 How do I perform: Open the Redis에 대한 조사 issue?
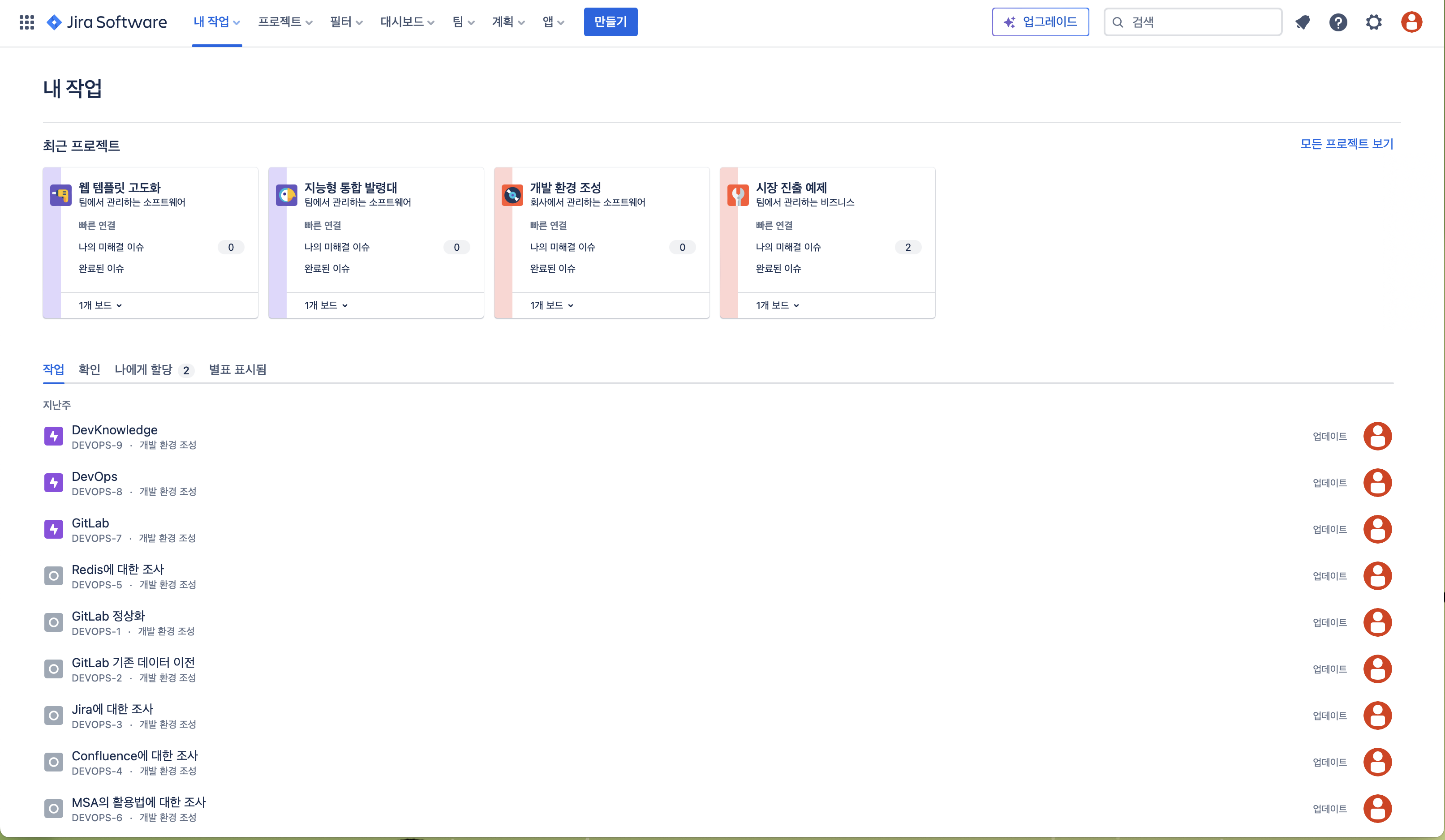click(x=117, y=570)
